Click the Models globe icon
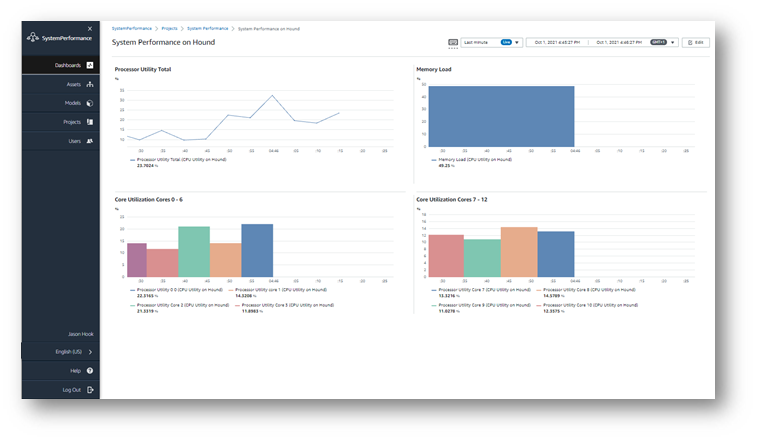757x441 pixels. pyautogui.click(x=89, y=103)
